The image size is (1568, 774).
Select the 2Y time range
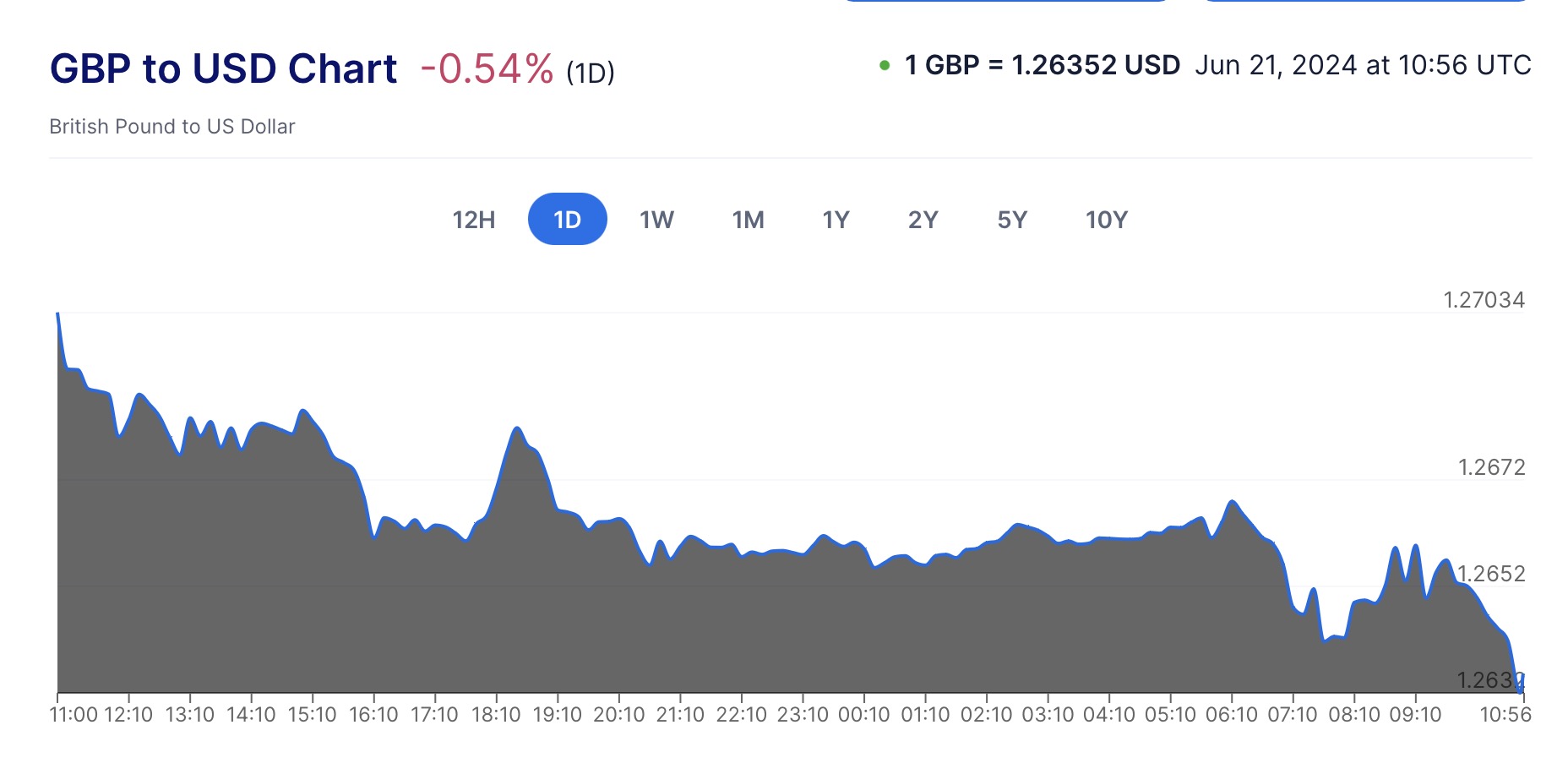click(x=923, y=220)
